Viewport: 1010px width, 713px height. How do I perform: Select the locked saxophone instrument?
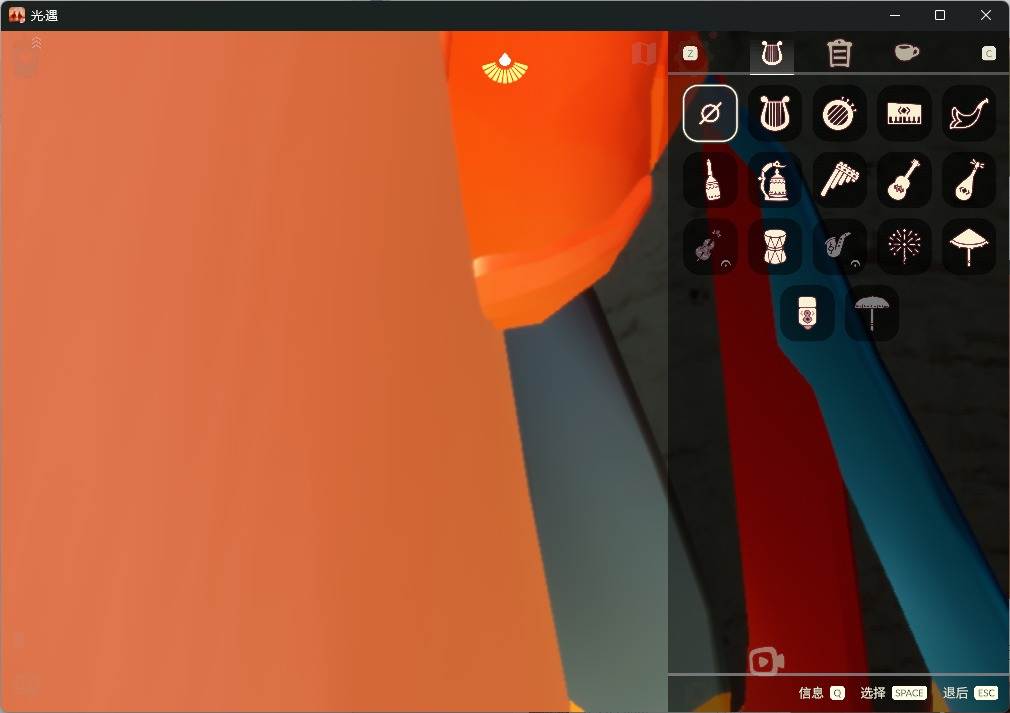(x=839, y=246)
